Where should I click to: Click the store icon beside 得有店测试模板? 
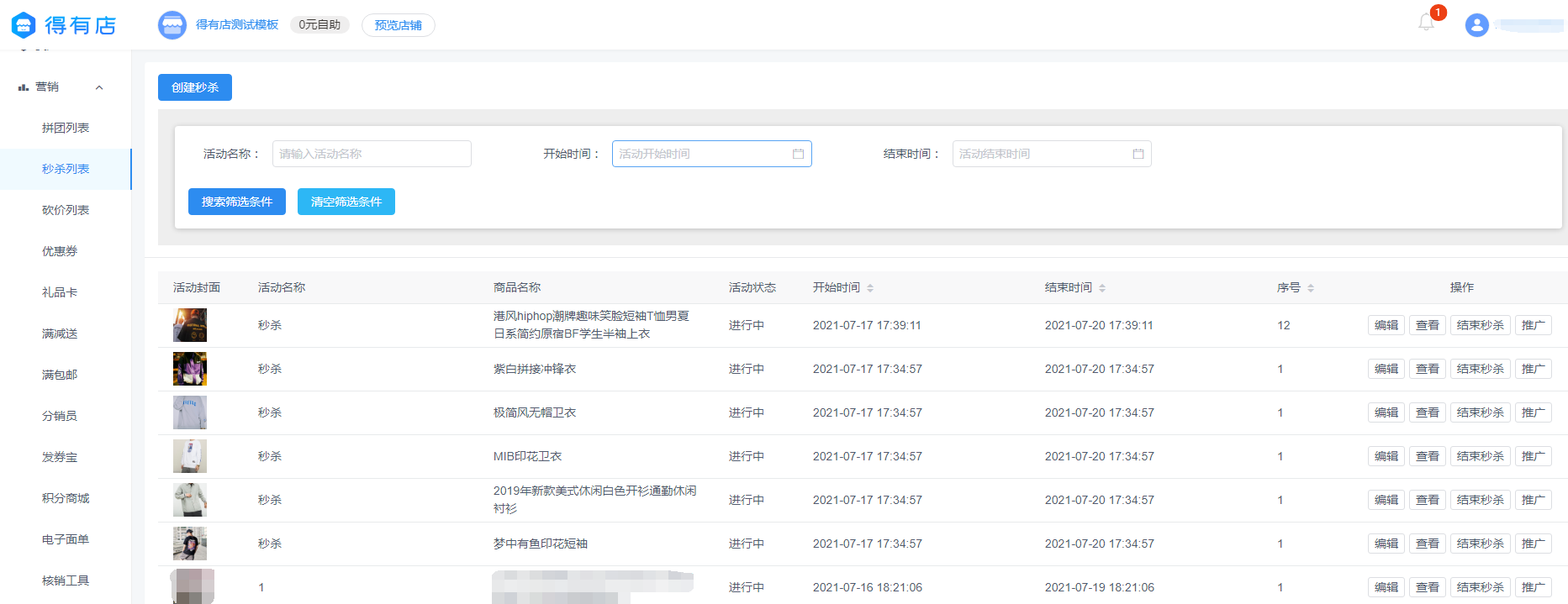click(x=172, y=25)
